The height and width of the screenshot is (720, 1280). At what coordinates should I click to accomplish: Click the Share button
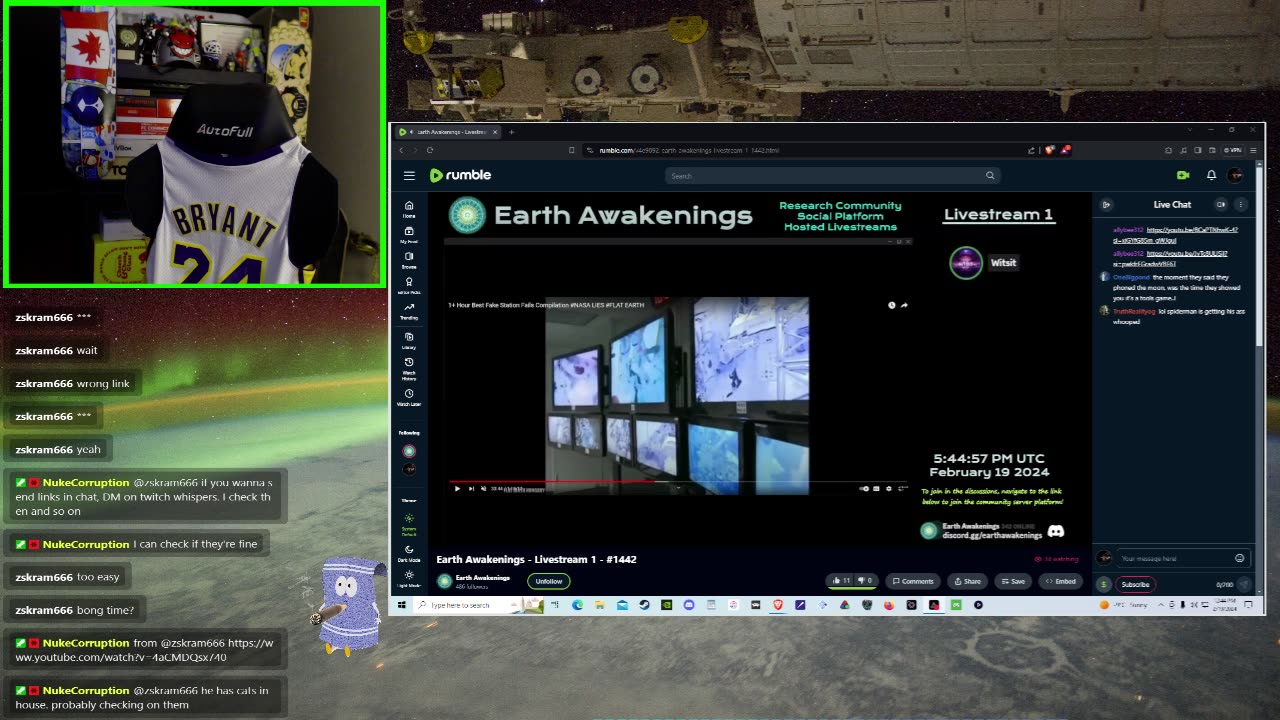pyautogui.click(x=967, y=581)
